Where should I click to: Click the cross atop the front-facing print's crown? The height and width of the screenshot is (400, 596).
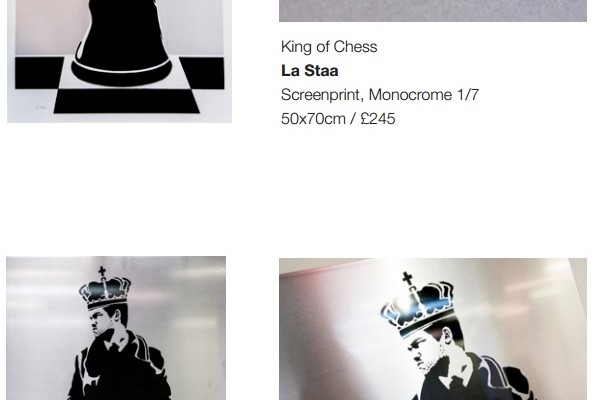(102, 271)
